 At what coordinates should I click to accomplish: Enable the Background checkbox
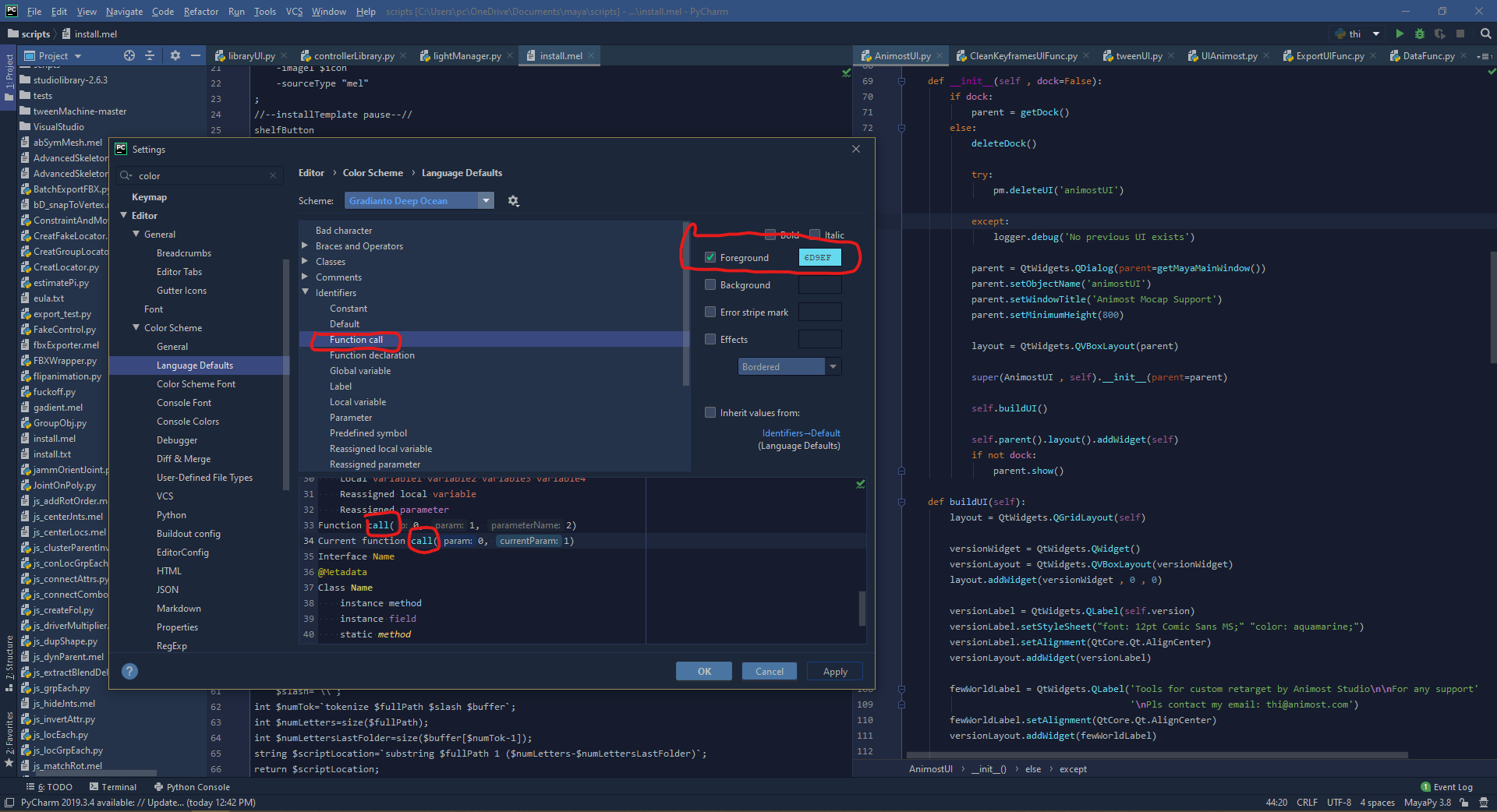pos(710,284)
